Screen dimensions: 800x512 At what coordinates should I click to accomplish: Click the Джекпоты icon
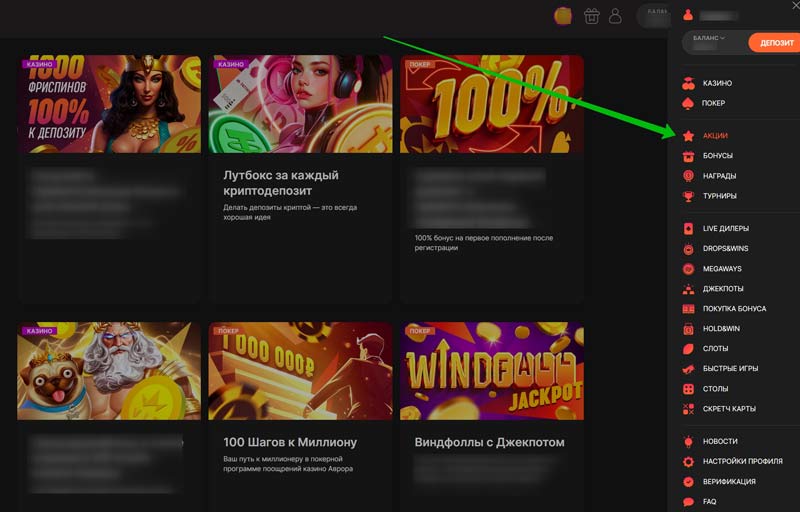click(688, 289)
